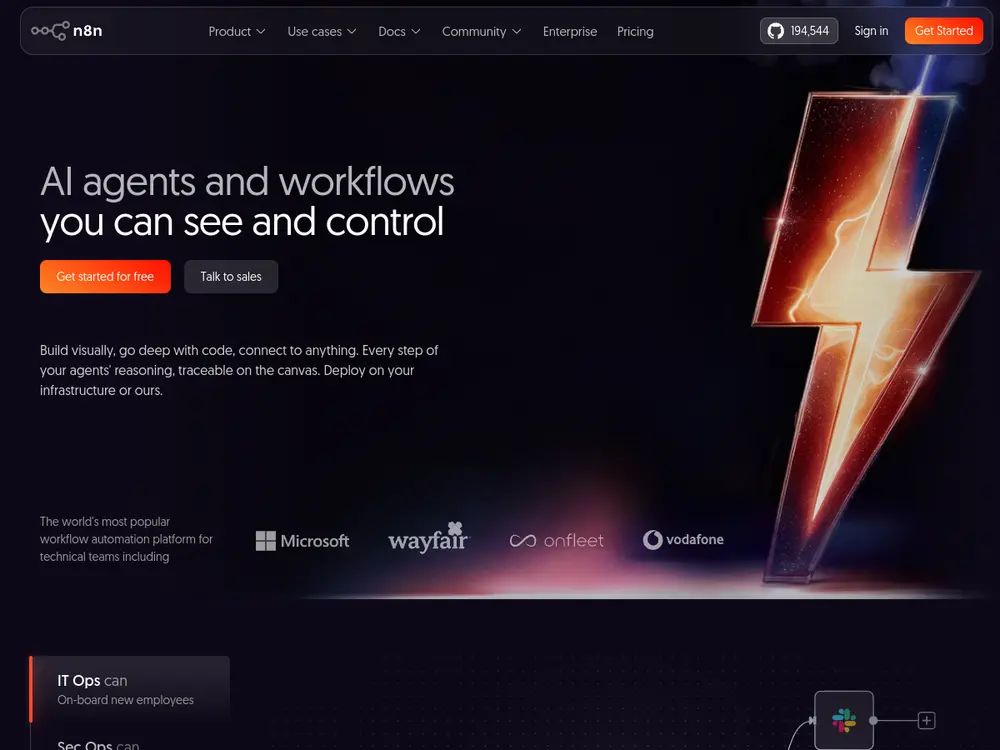This screenshot has height=750, width=1000.
Task: Open the Docs menu
Action: pyautogui.click(x=399, y=31)
